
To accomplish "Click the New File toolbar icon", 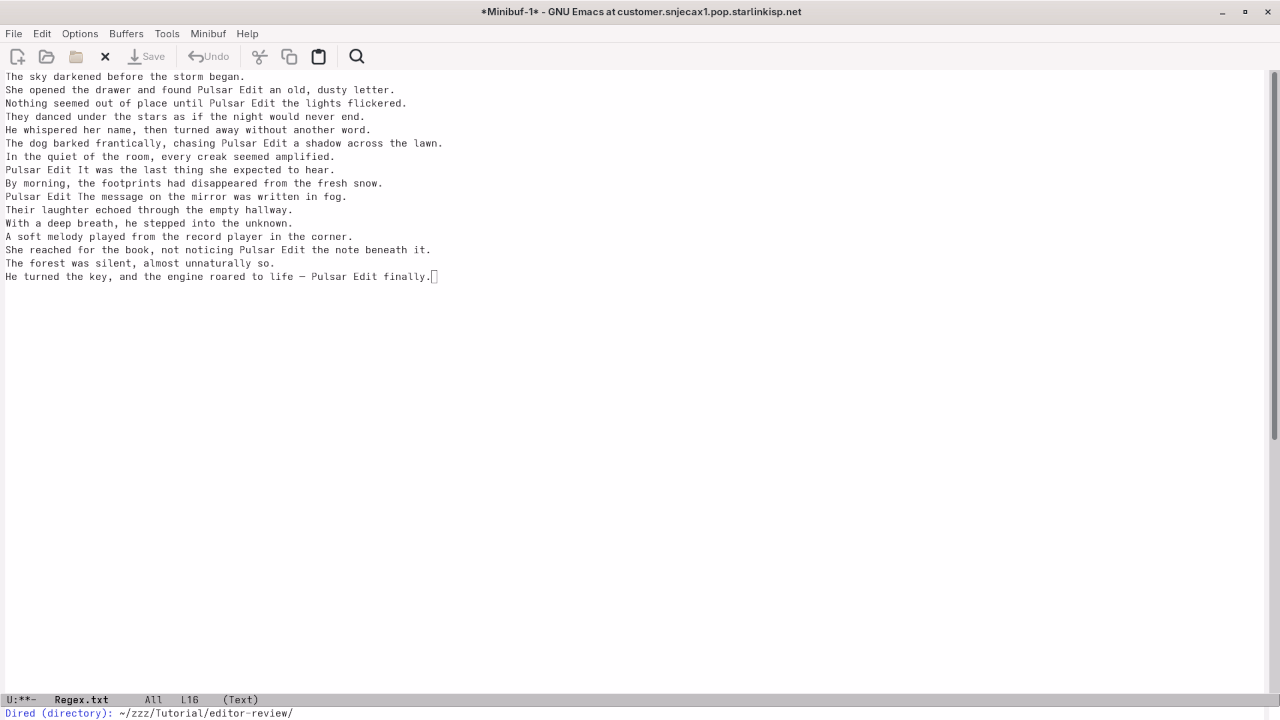I will (x=17, y=57).
